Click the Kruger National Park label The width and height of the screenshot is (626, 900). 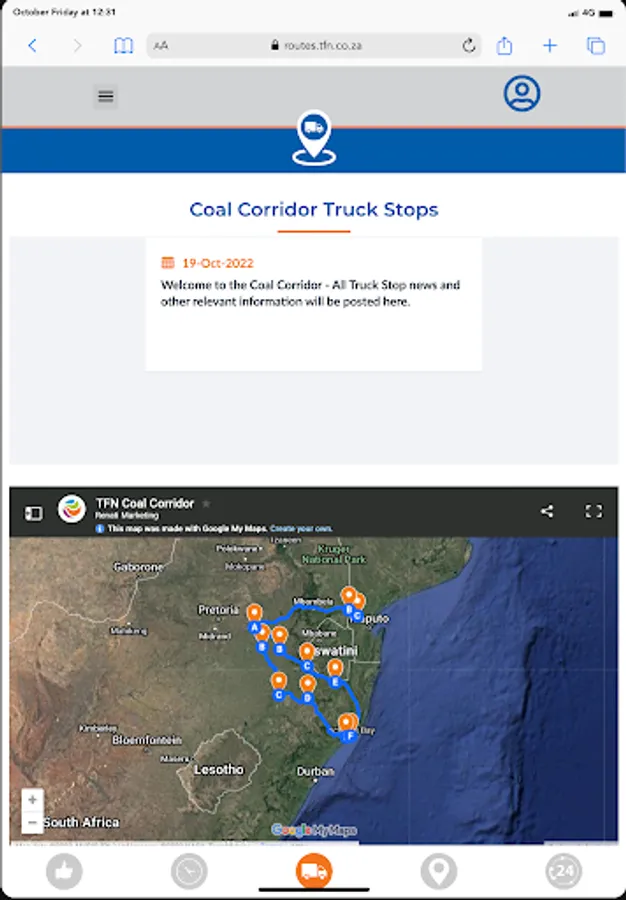pos(333,554)
